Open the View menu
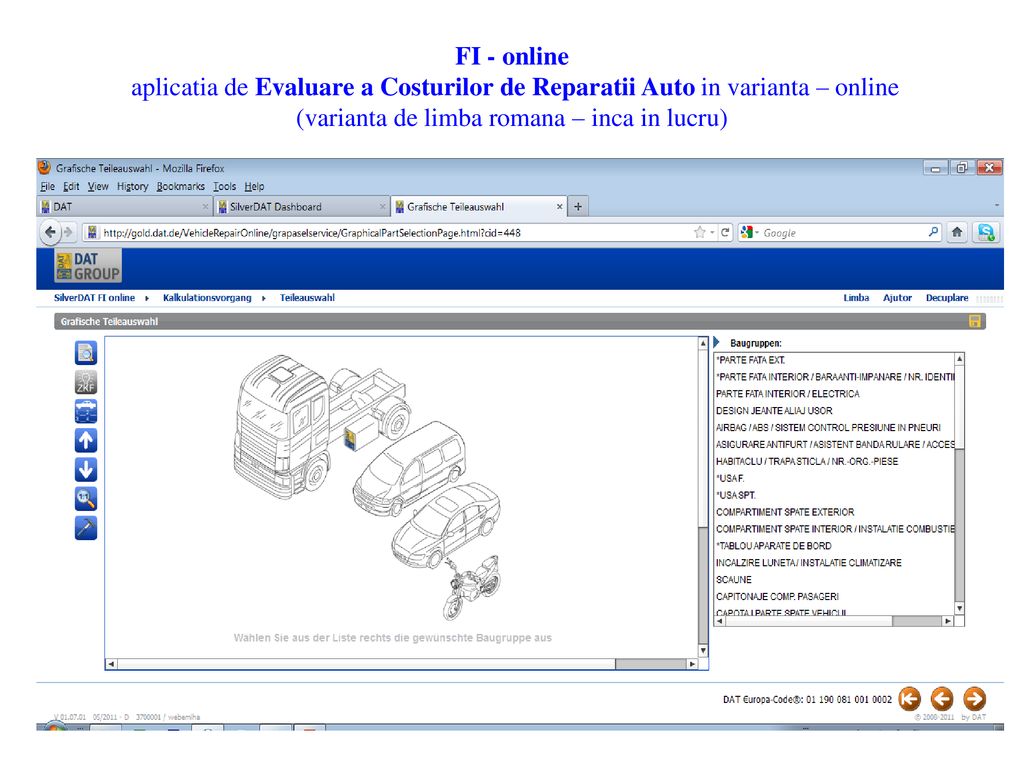 click(x=98, y=186)
